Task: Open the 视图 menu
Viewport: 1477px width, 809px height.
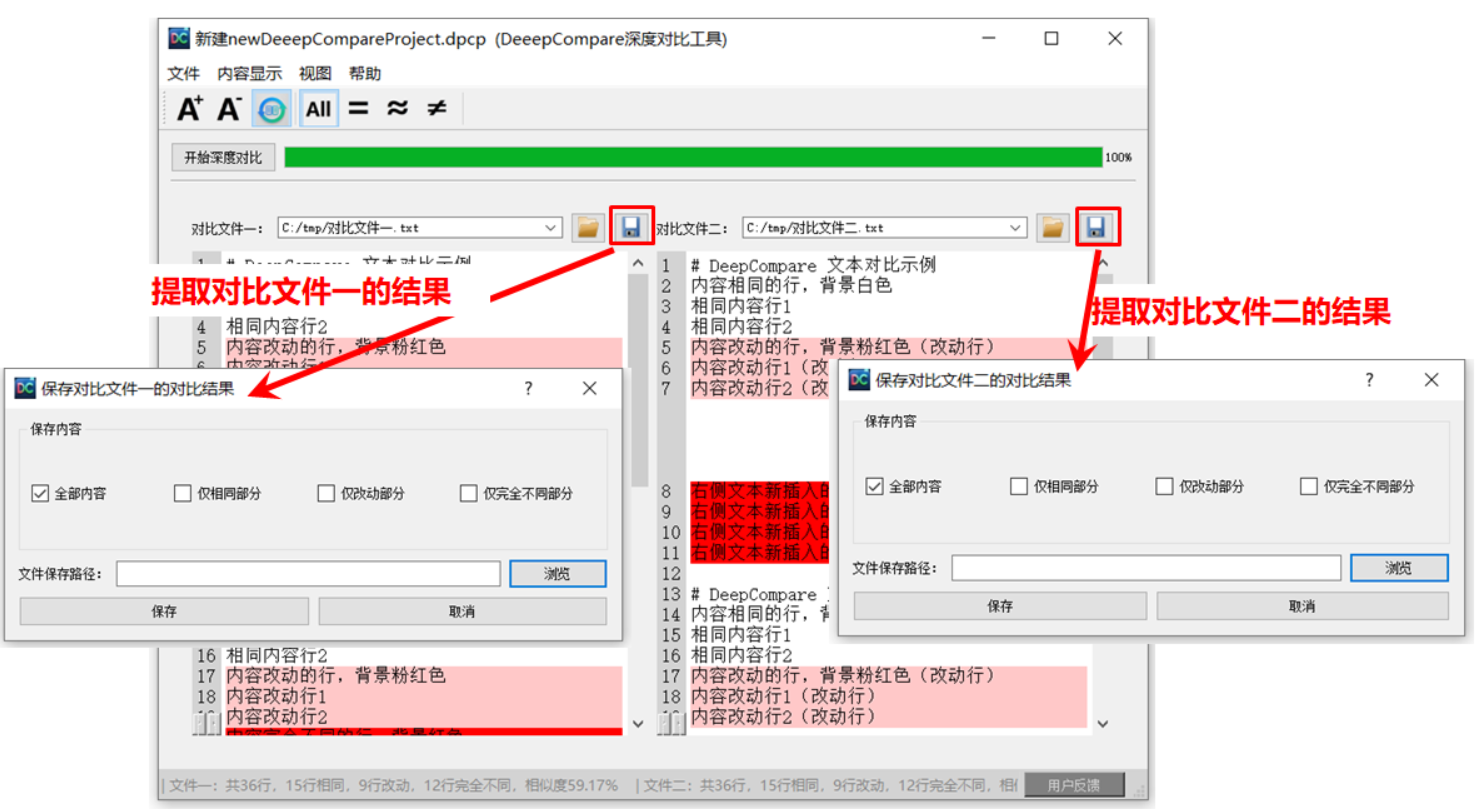Action: [x=315, y=74]
